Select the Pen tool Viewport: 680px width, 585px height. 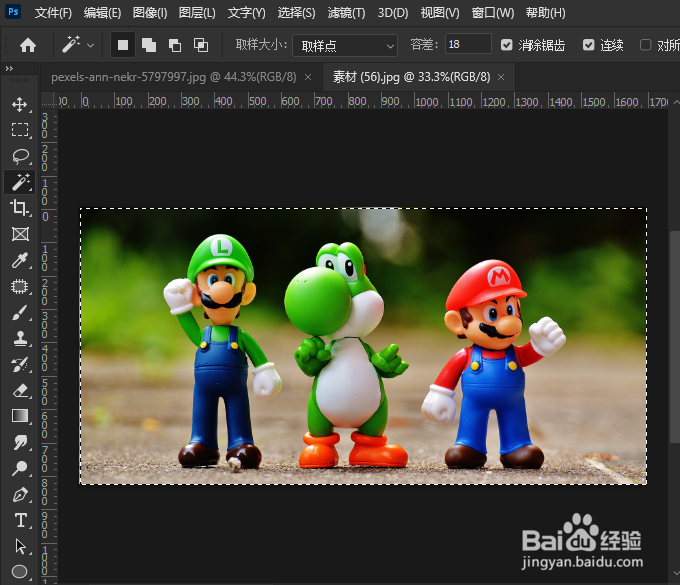tap(20, 494)
